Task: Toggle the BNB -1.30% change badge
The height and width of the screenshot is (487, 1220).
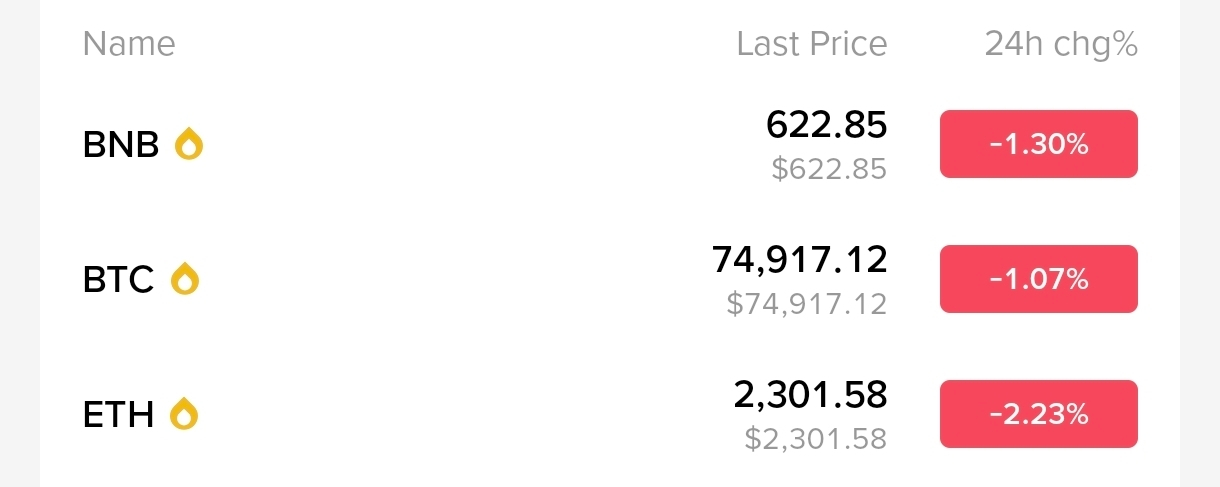Action: pos(1038,144)
